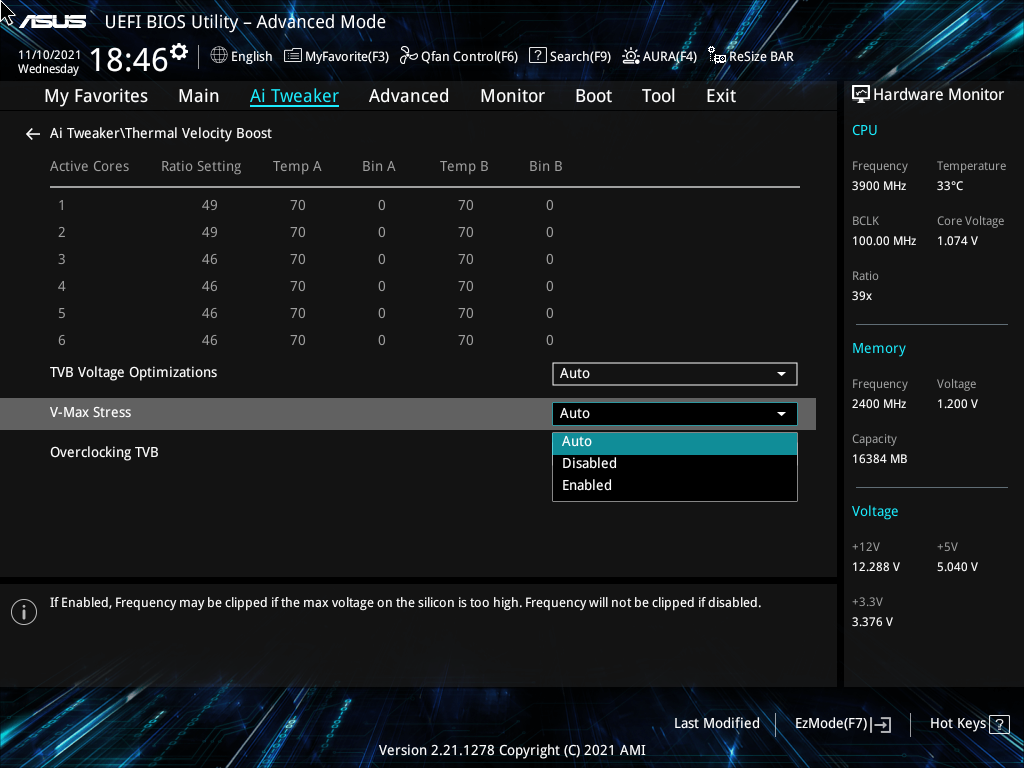Open the Qfan Control fan icon
This screenshot has width=1024, height=768.
(408, 56)
